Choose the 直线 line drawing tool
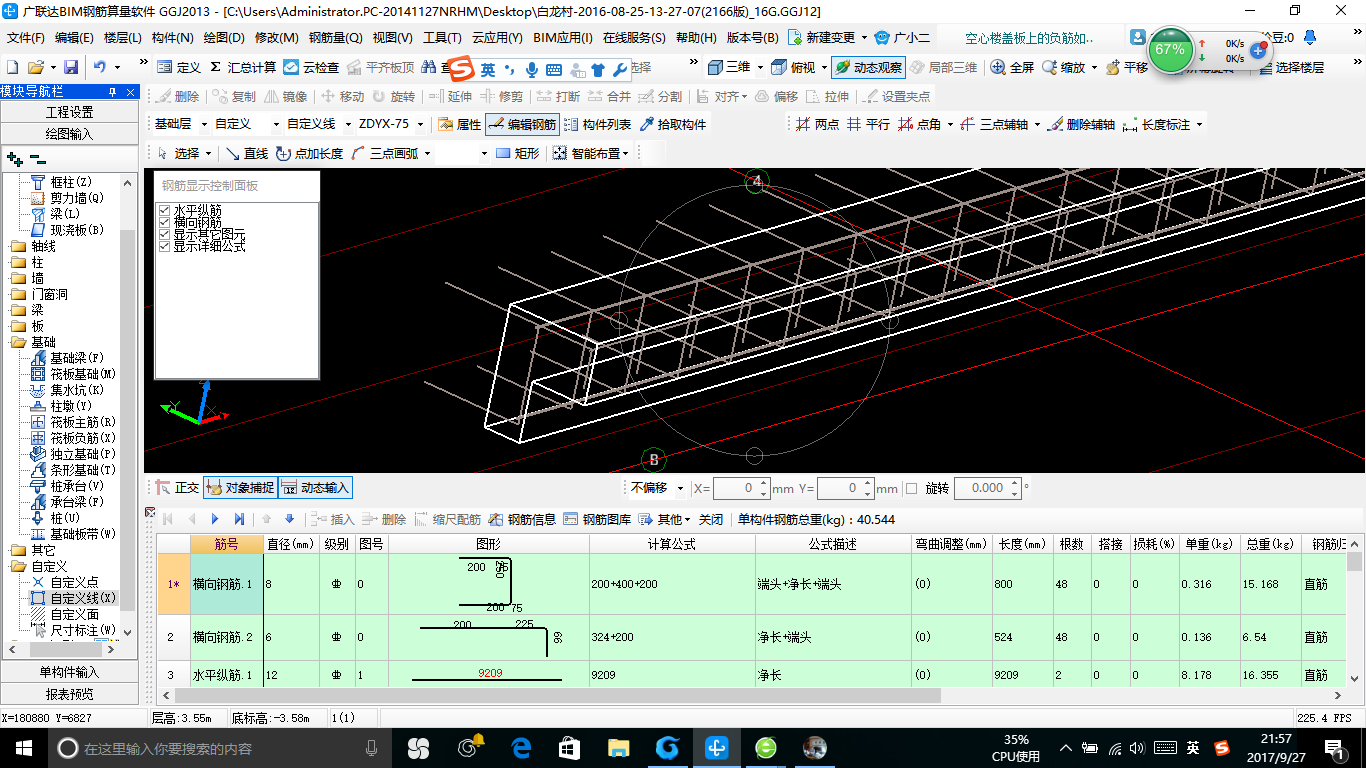 coord(246,153)
